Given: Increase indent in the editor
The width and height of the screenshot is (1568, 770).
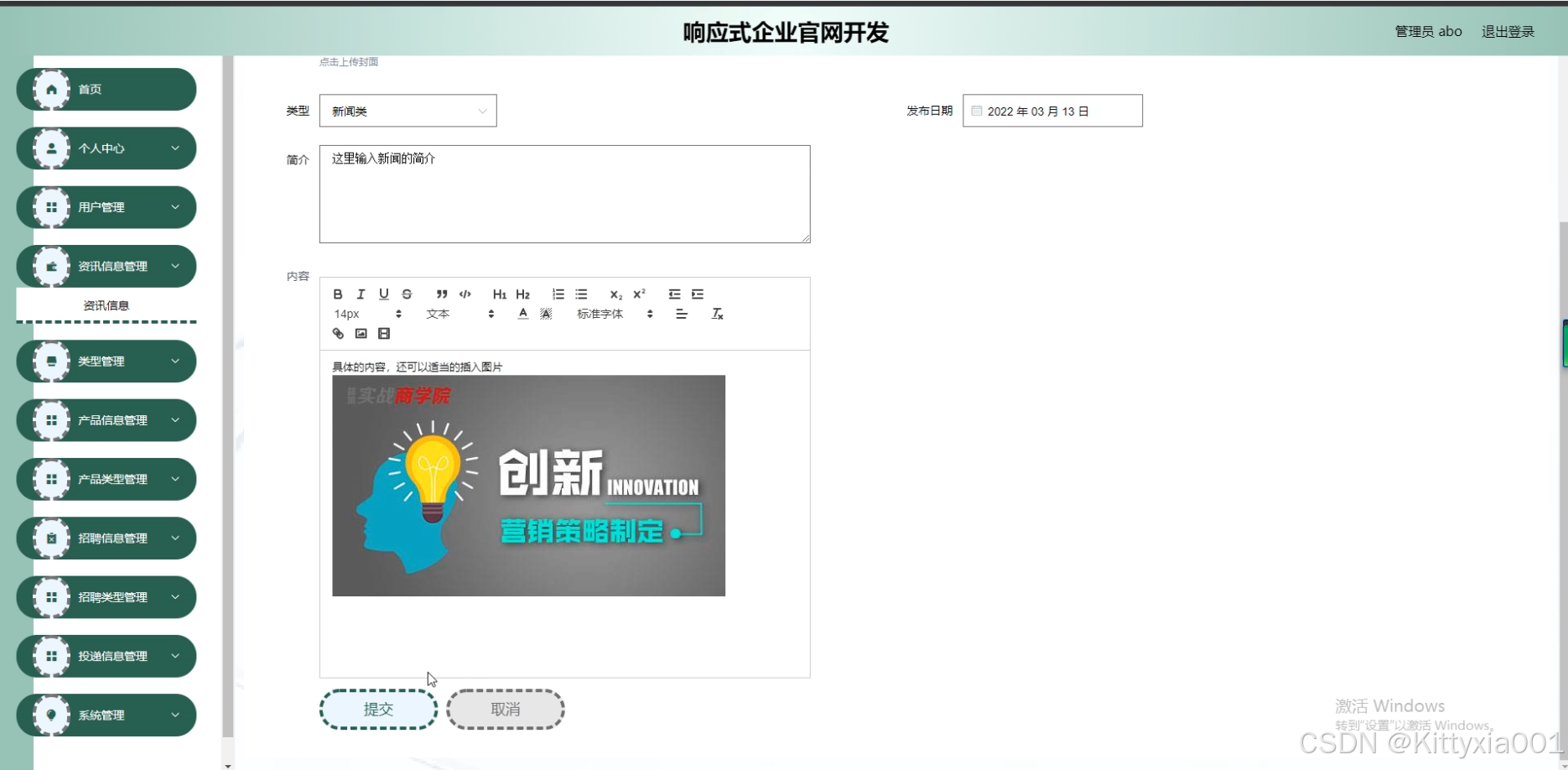Looking at the screenshot, I should (698, 294).
